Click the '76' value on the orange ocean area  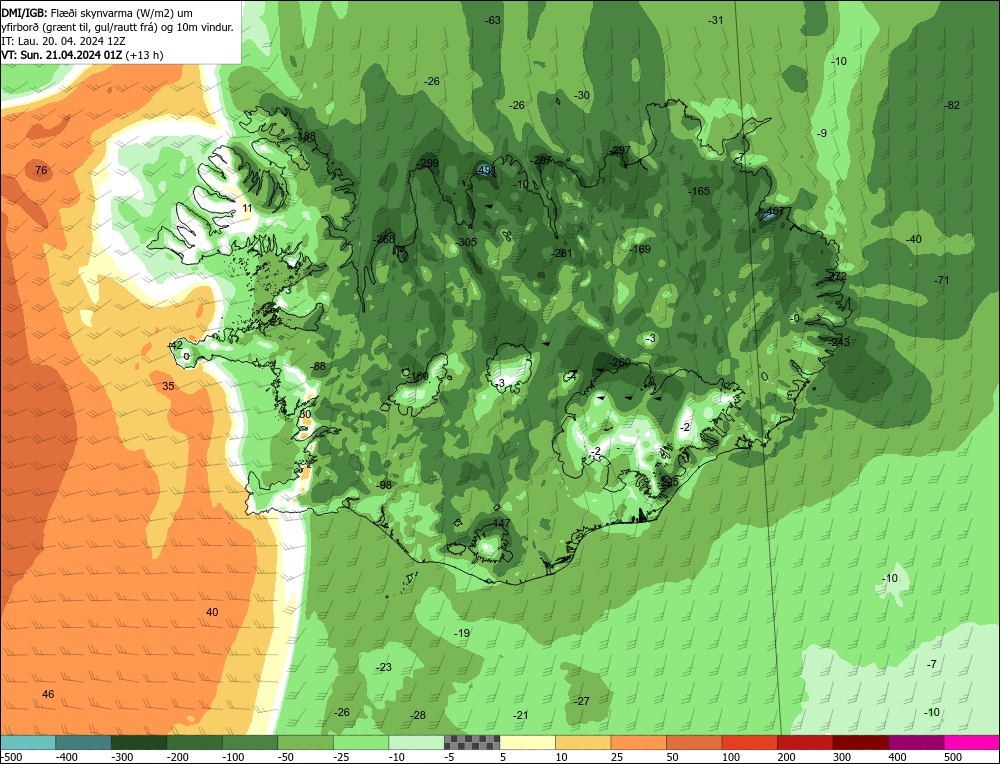coord(41,170)
